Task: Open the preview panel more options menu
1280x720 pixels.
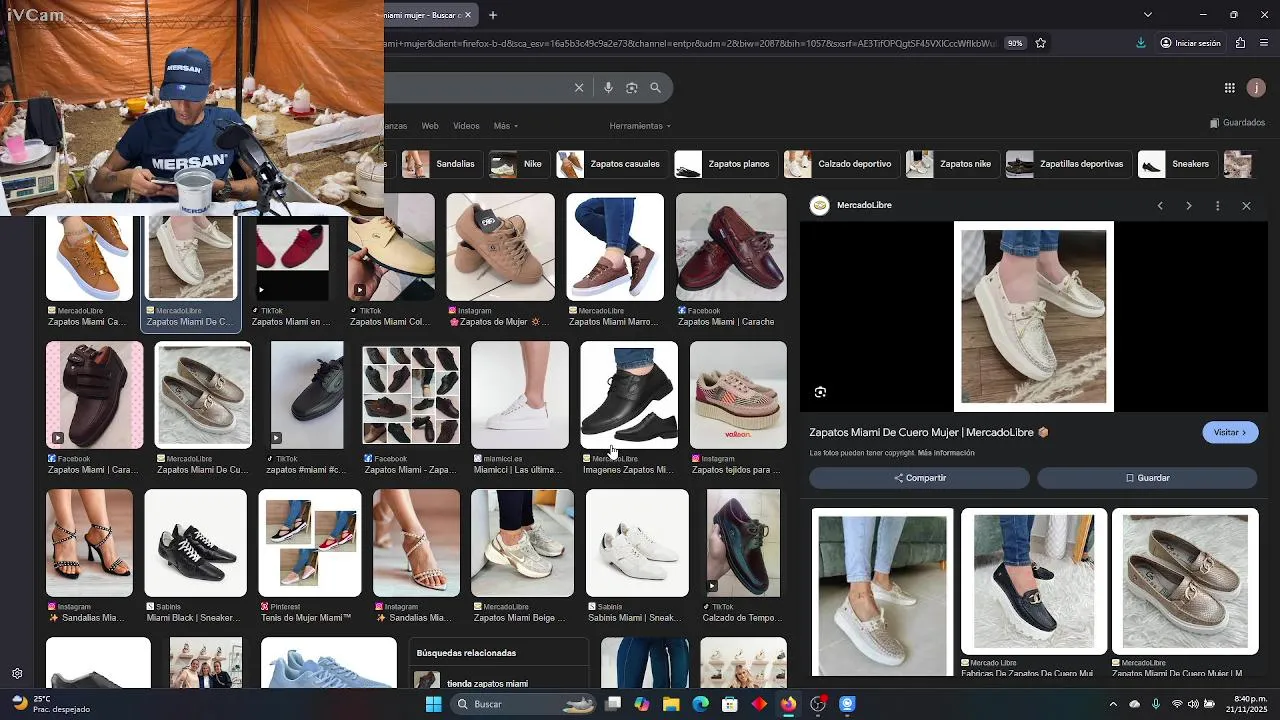Action: (1217, 206)
